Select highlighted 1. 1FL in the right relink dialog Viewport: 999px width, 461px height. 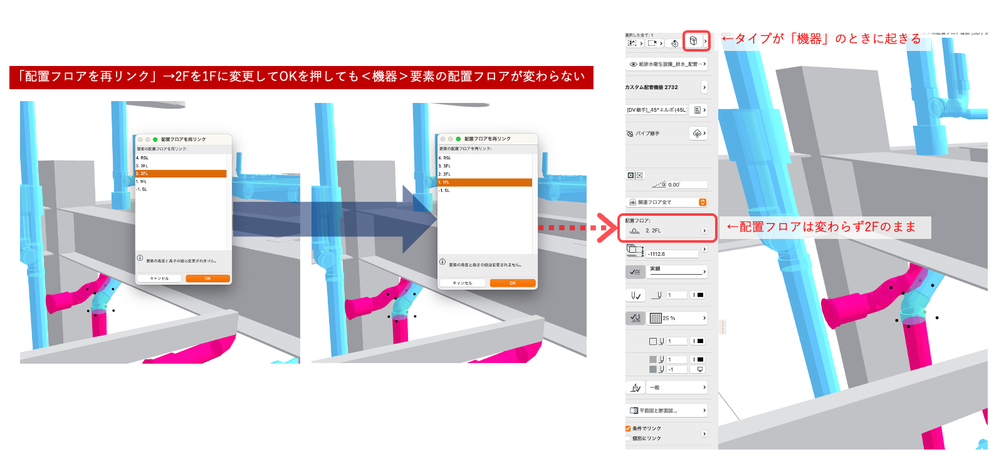coord(485,182)
